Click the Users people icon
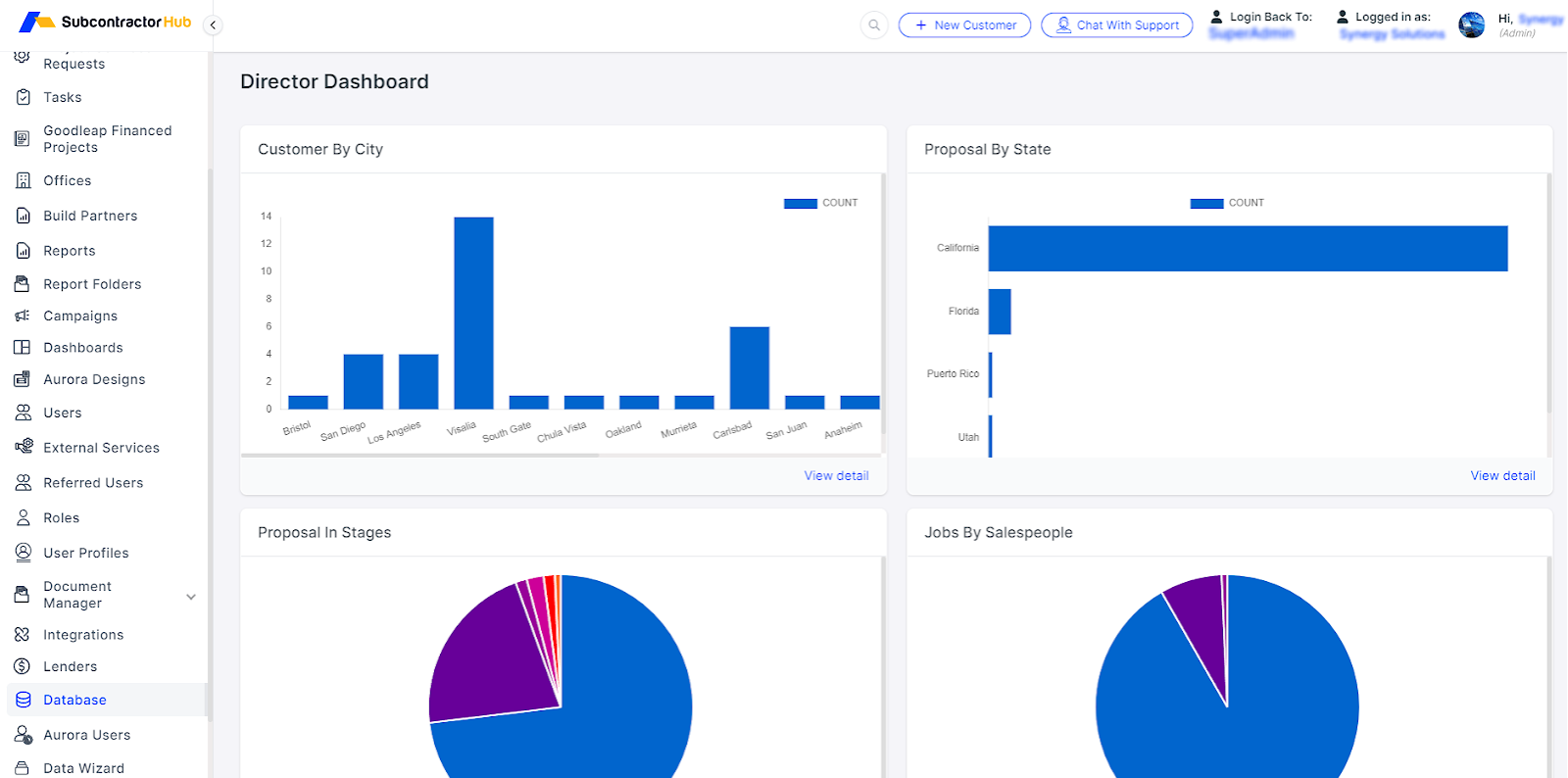The width and height of the screenshot is (1568, 778). [x=23, y=413]
